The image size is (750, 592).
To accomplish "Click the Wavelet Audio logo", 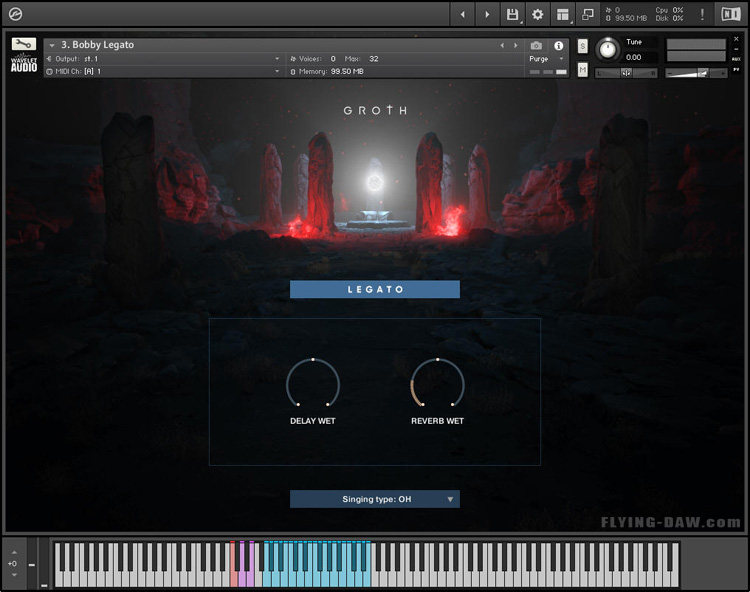I will (24, 63).
